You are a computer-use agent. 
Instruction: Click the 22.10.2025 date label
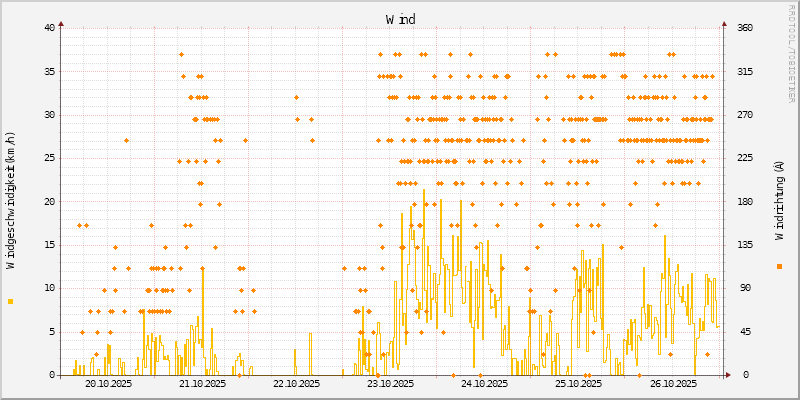click(296, 384)
